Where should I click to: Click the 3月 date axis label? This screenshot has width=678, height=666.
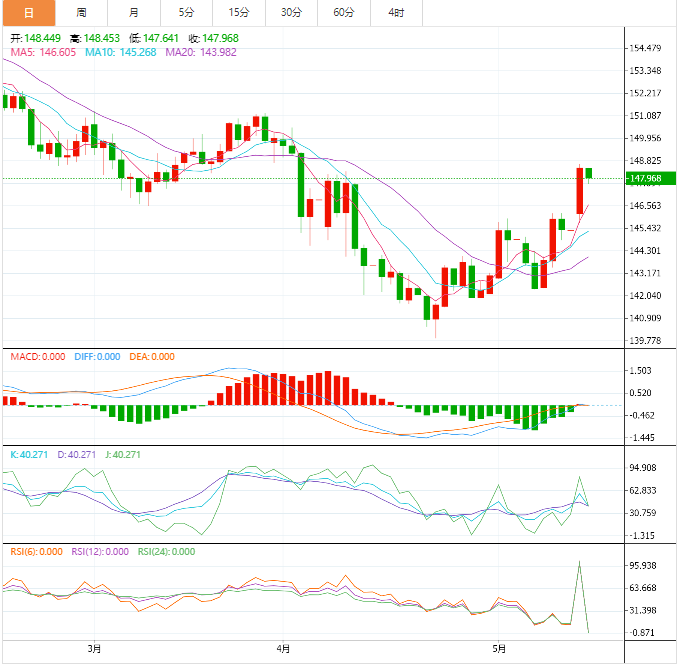click(x=94, y=649)
